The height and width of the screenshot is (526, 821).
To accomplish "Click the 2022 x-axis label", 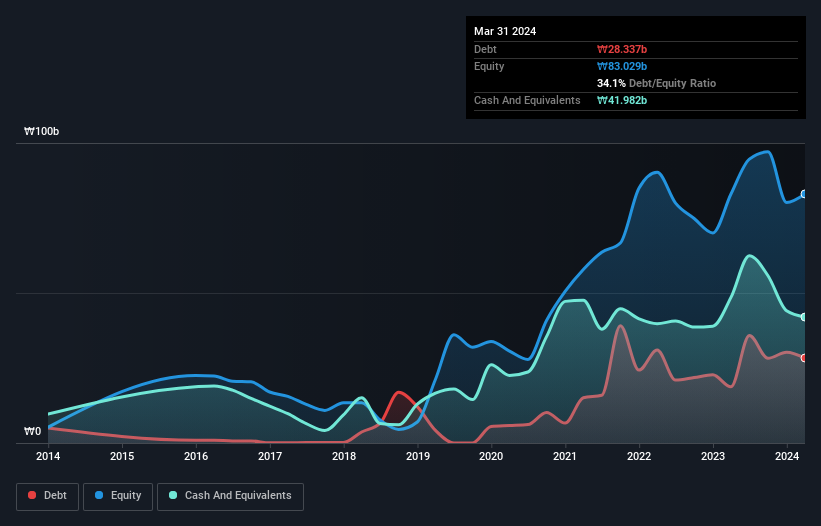I will pos(639,456).
